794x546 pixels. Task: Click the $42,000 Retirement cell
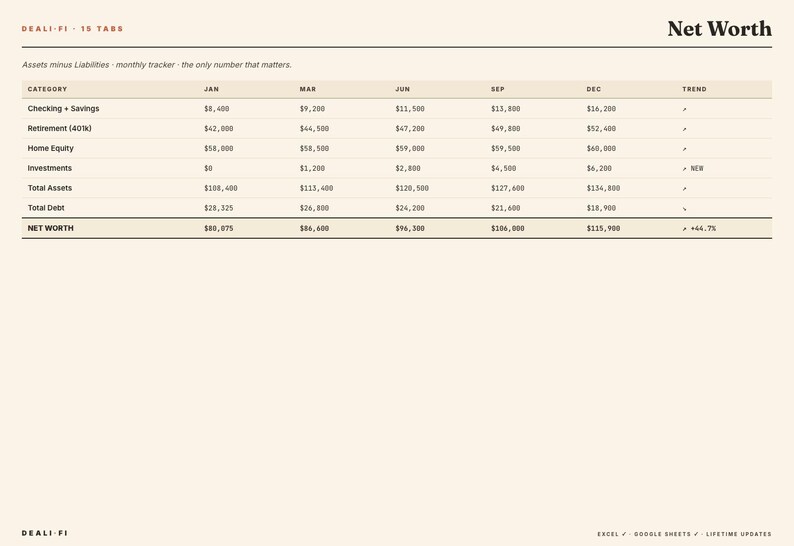point(219,129)
